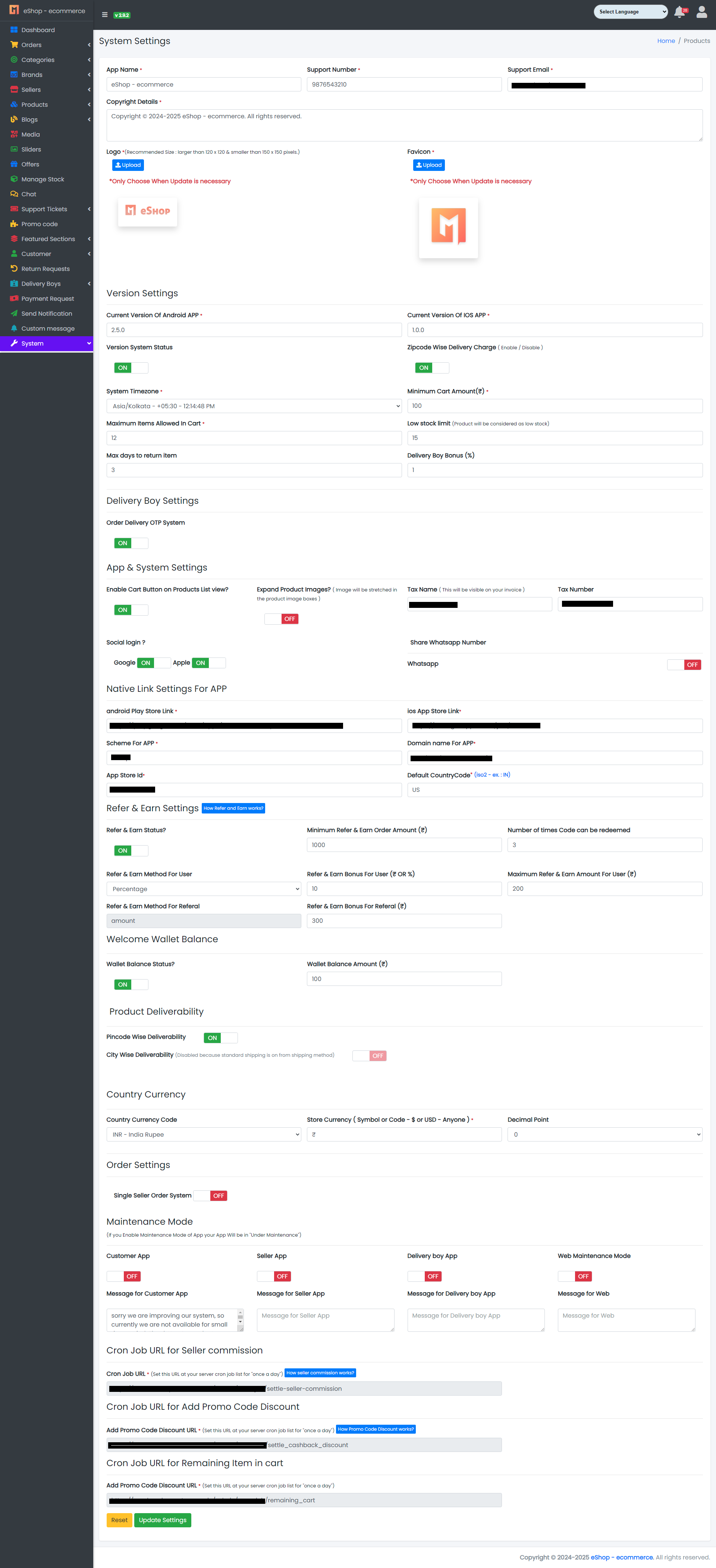Open the Manage Stock menu item

click(x=43, y=179)
